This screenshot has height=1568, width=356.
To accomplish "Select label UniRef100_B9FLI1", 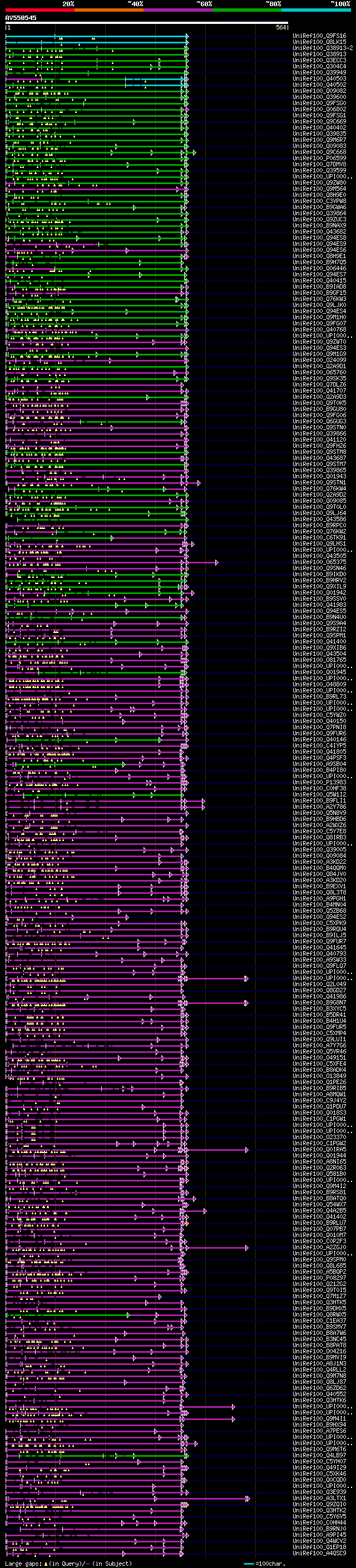I will [319, 801].
